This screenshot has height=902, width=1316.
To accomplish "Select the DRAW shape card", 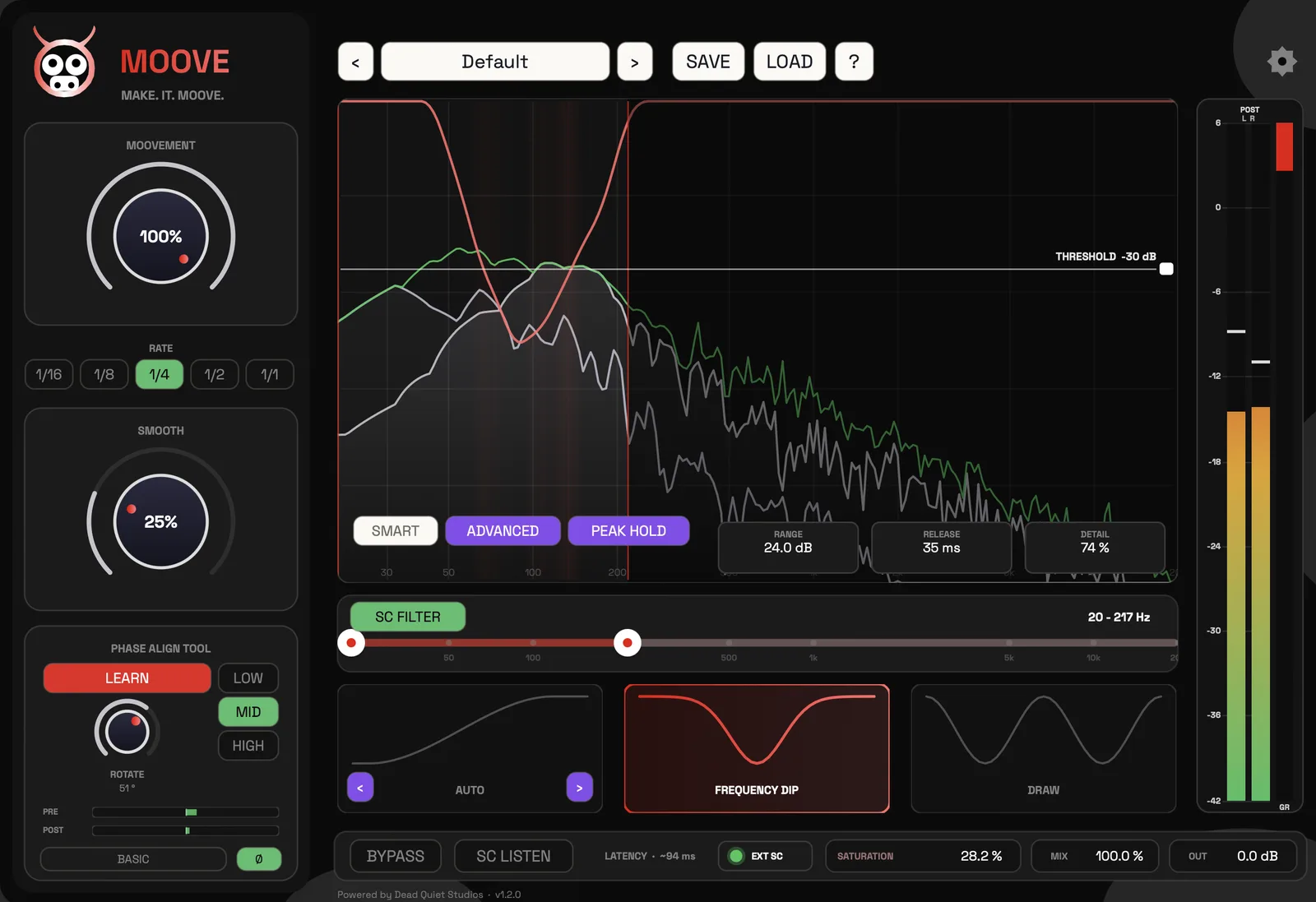I will pyautogui.click(x=1043, y=748).
